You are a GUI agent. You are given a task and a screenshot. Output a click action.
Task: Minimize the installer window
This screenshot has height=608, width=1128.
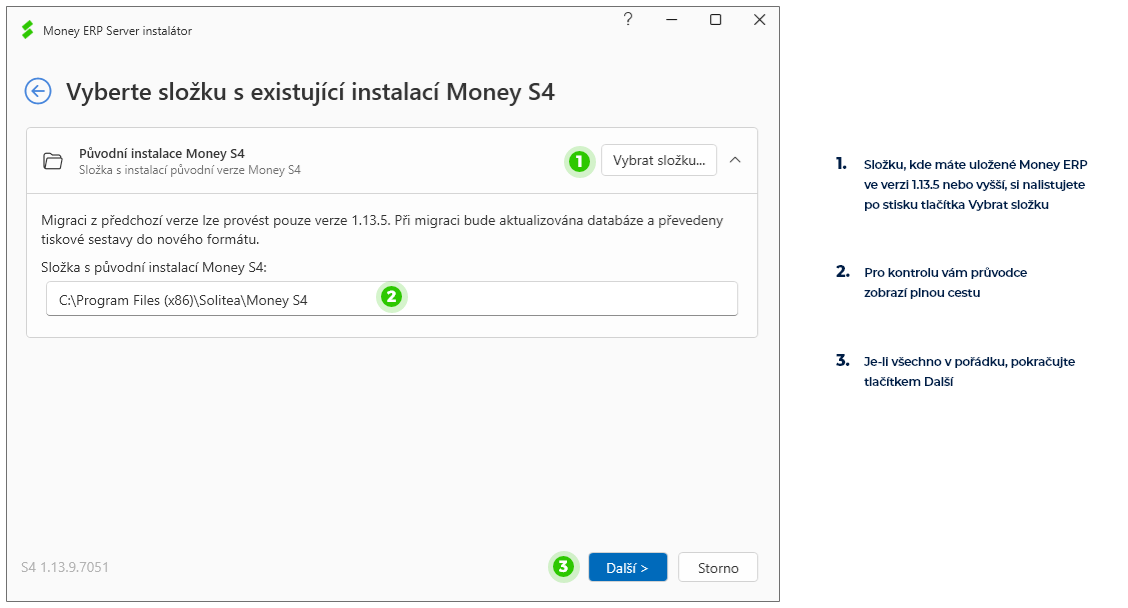[x=672, y=20]
